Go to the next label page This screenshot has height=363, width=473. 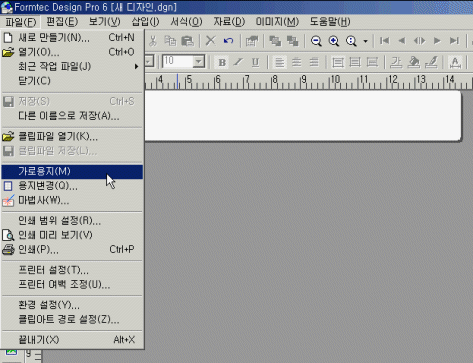point(437,41)
